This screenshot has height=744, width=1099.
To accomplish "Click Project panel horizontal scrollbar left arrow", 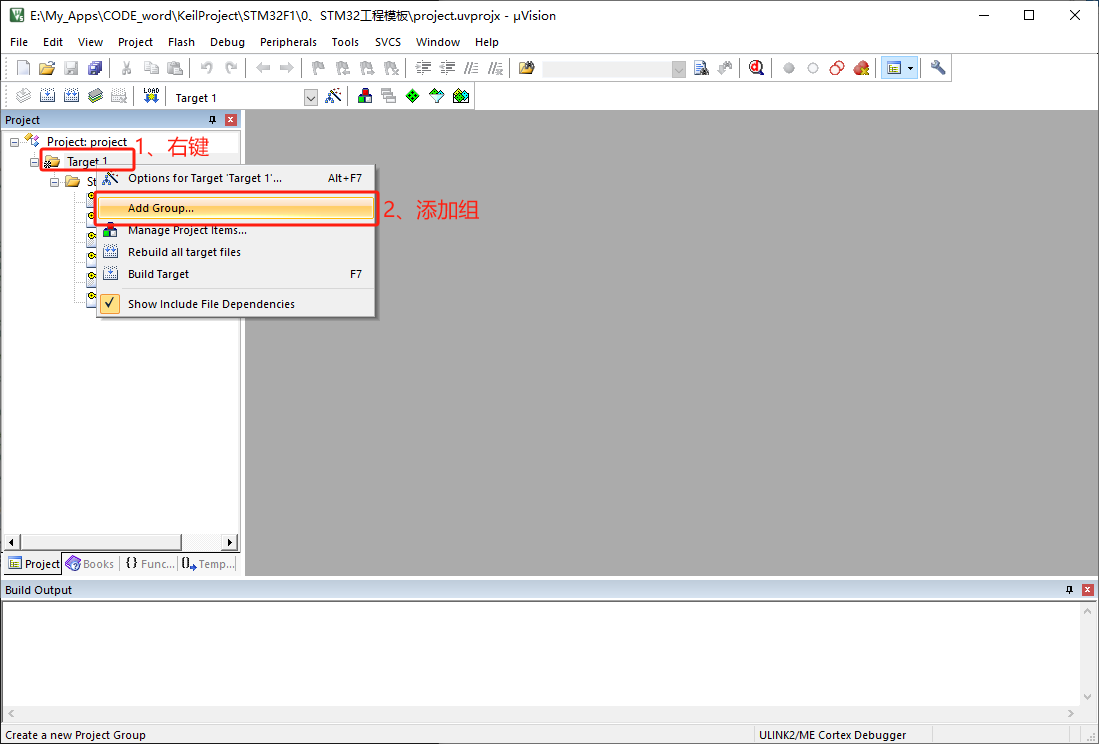I will point(11,542).
